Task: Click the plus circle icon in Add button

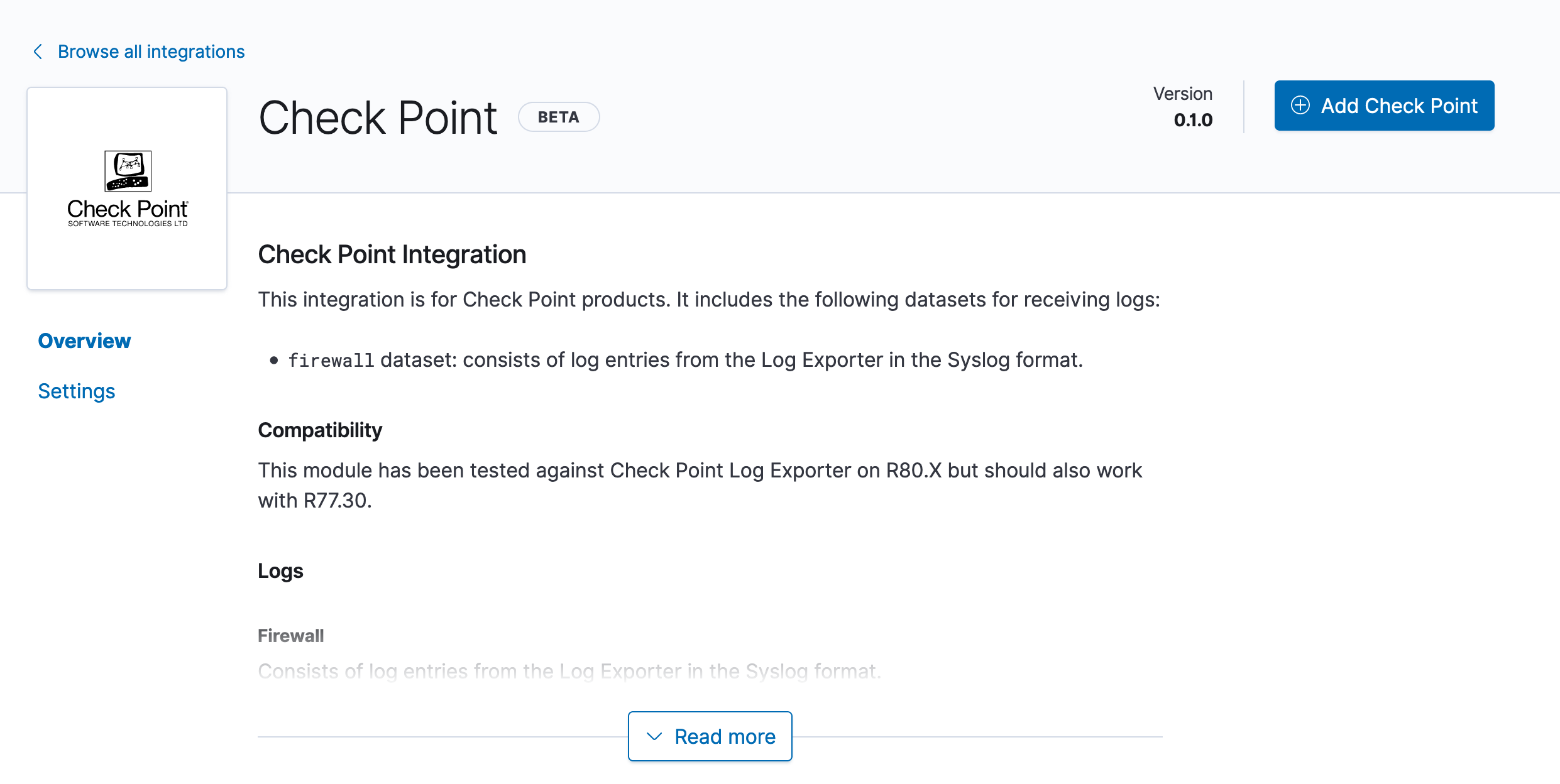Action: click(1300, 106)
